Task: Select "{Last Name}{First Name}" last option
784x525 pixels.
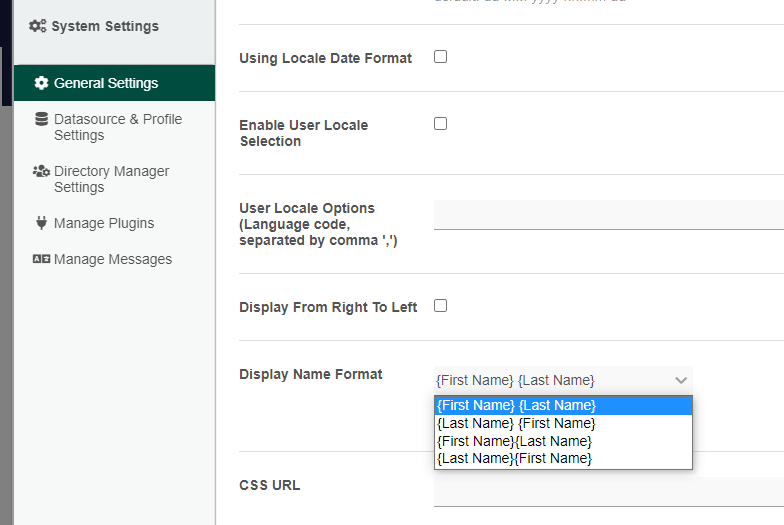Action: point(514,458)
